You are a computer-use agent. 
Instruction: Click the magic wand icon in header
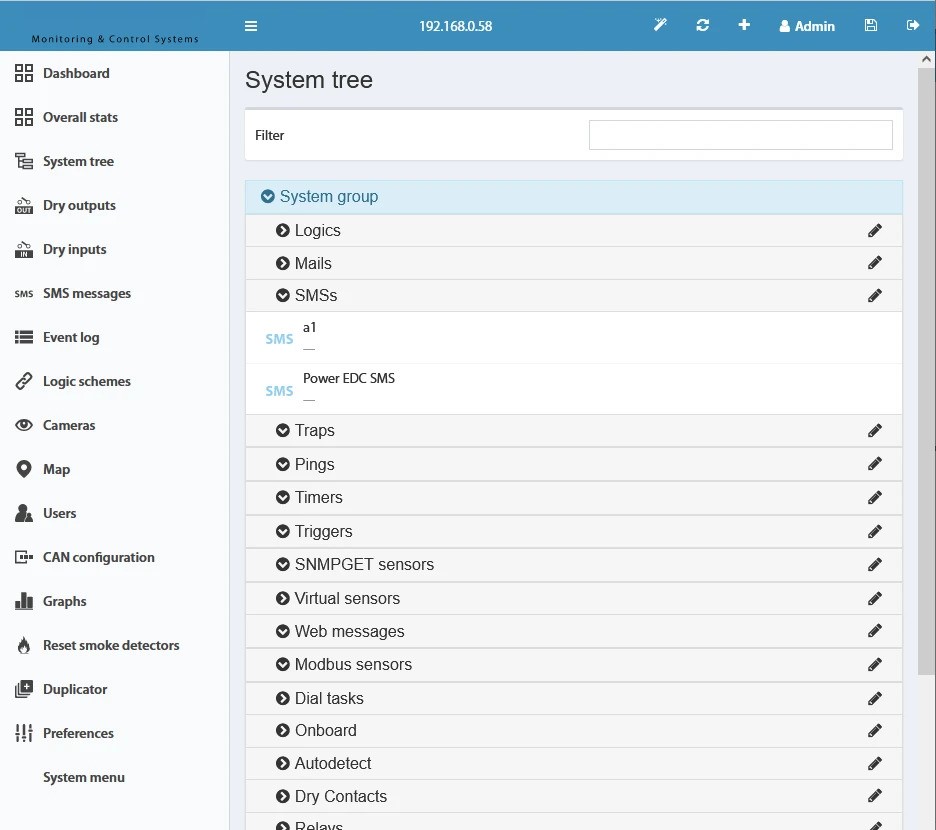[660, 25]
